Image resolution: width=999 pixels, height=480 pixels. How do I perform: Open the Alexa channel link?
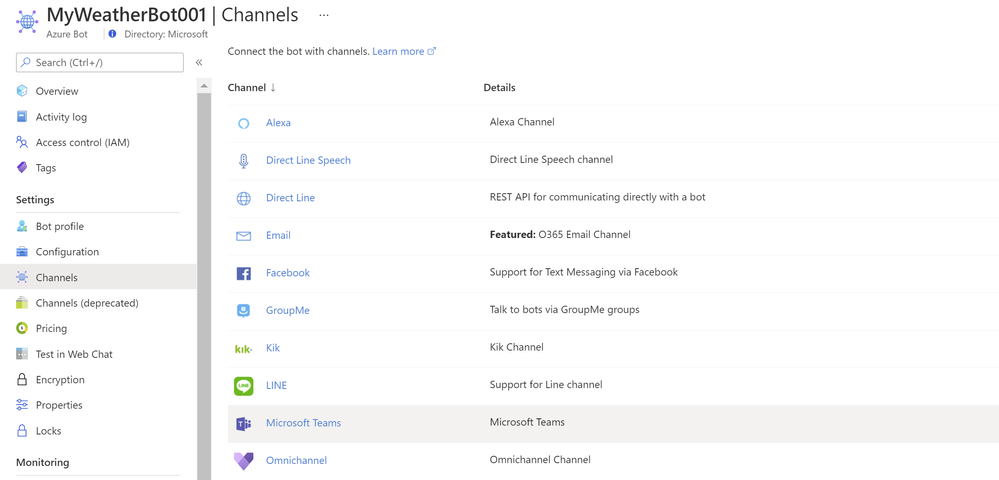pyautogui.click(x=278, y=122)
